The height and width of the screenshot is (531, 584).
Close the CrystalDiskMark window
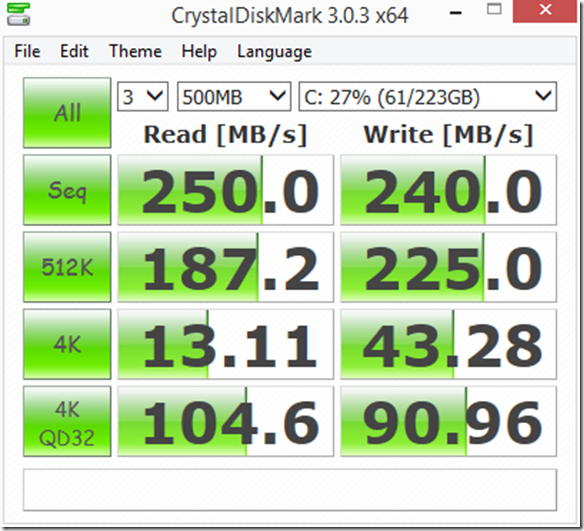pyautogui.click(x=545, y=11)
